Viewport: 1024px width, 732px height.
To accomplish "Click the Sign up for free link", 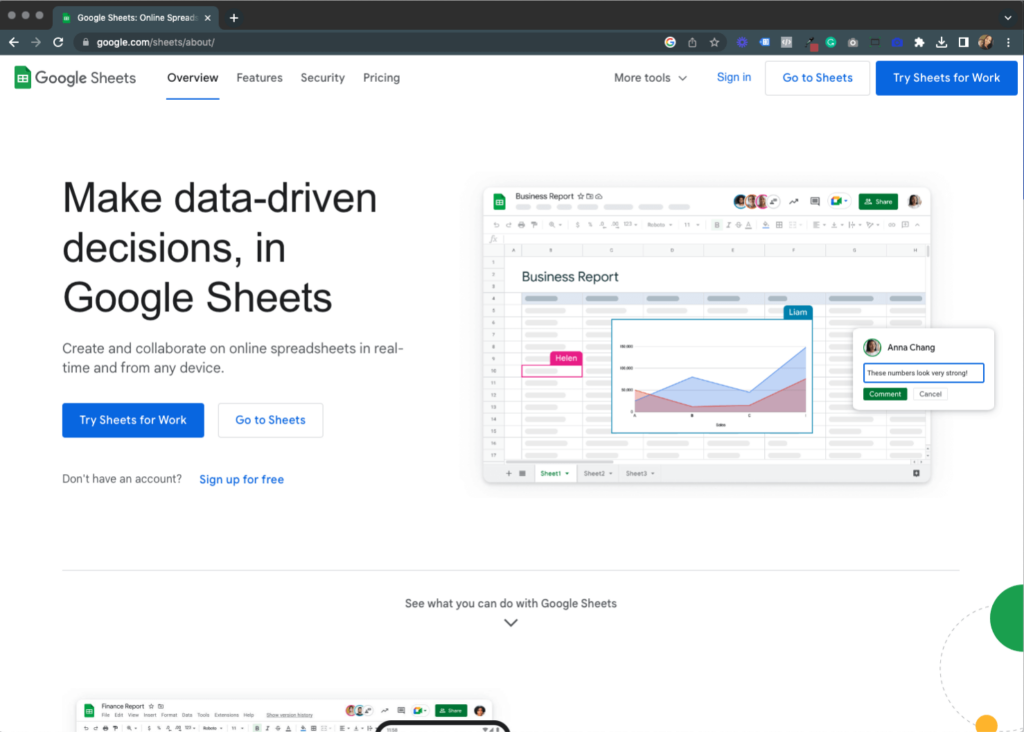I will 242,479.
